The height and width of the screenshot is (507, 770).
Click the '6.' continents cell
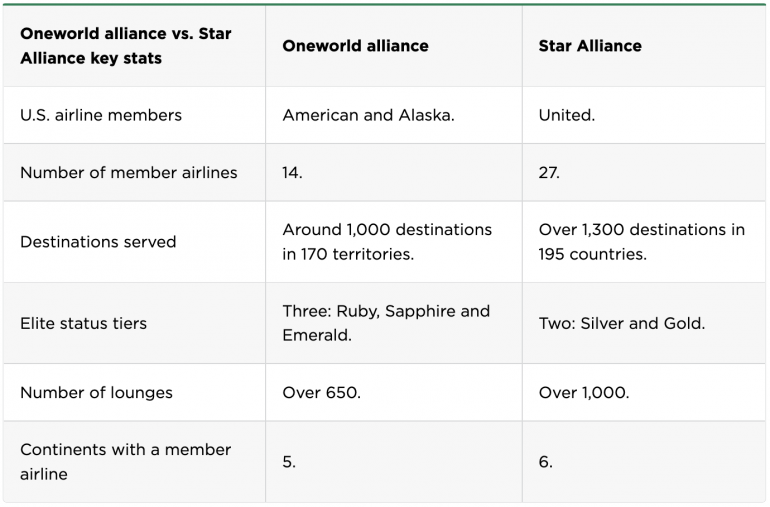click(545, 462)
